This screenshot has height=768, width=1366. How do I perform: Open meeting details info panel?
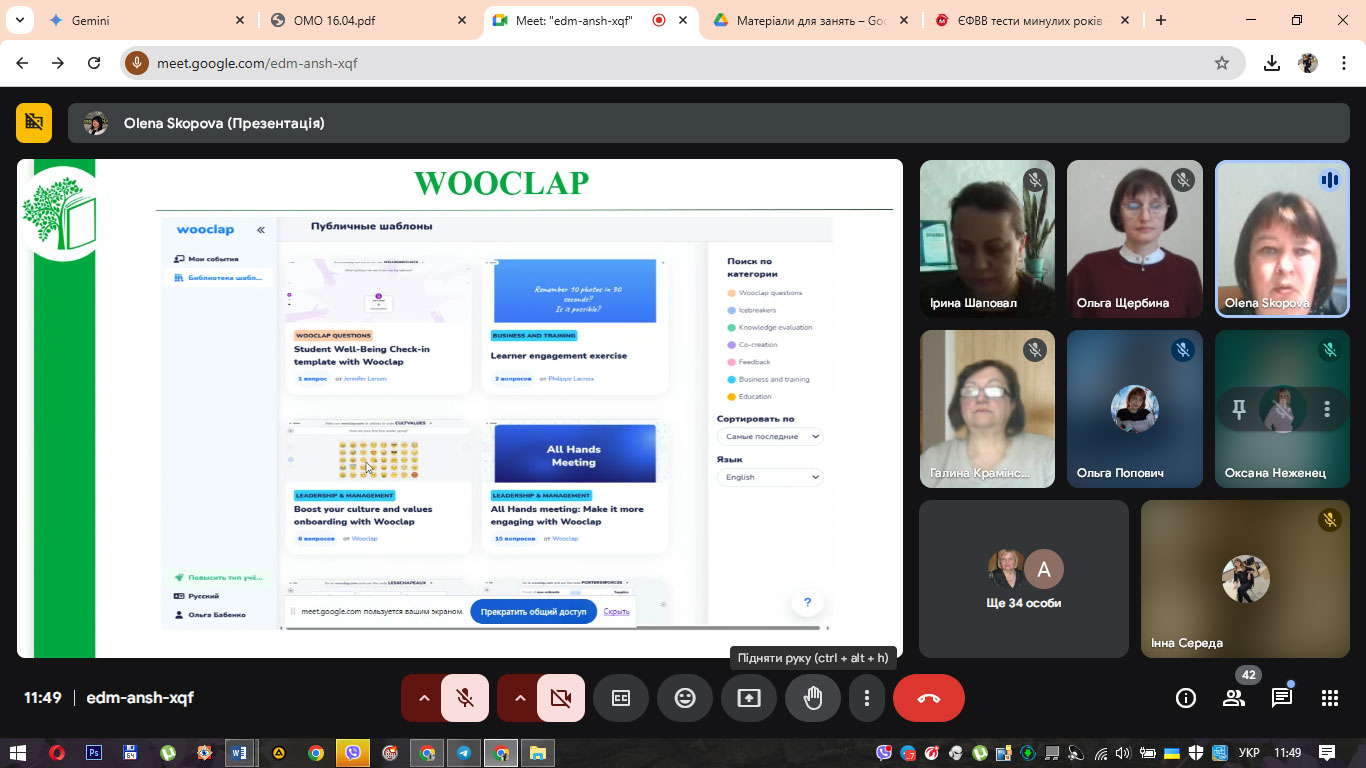[x=1186, y=698]
